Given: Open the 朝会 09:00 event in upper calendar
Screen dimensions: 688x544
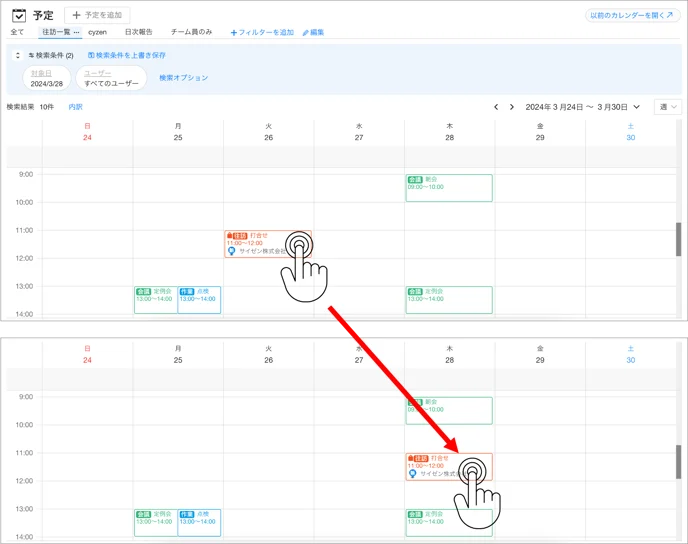Looking at the screenshot, I should [x=449, y=188].
